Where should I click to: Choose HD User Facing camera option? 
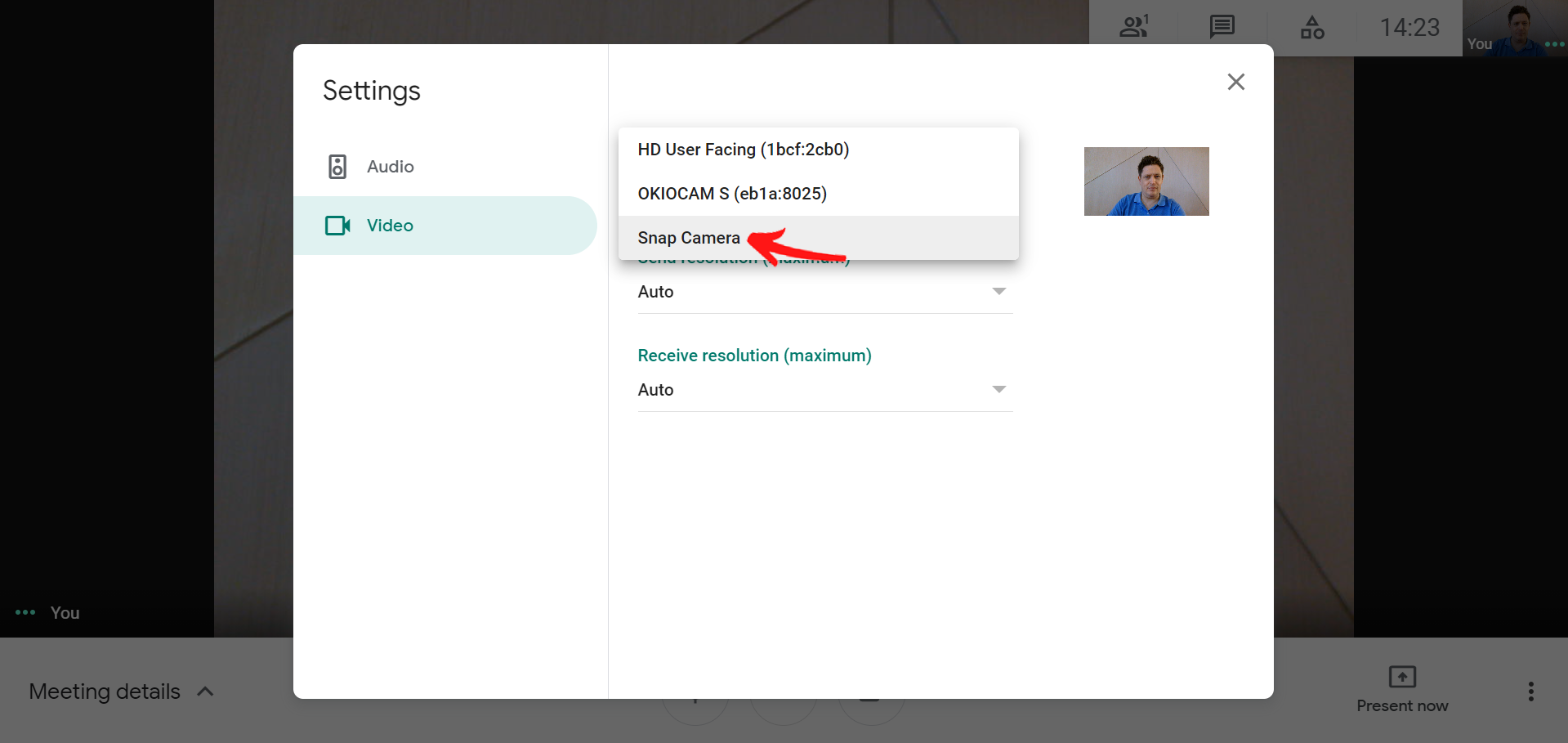[x=743, y=150]
